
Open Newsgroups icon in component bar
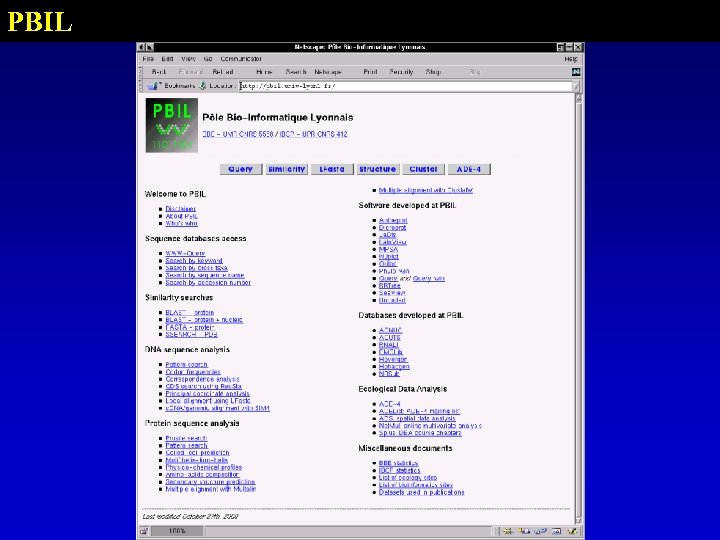pos(540,531)
